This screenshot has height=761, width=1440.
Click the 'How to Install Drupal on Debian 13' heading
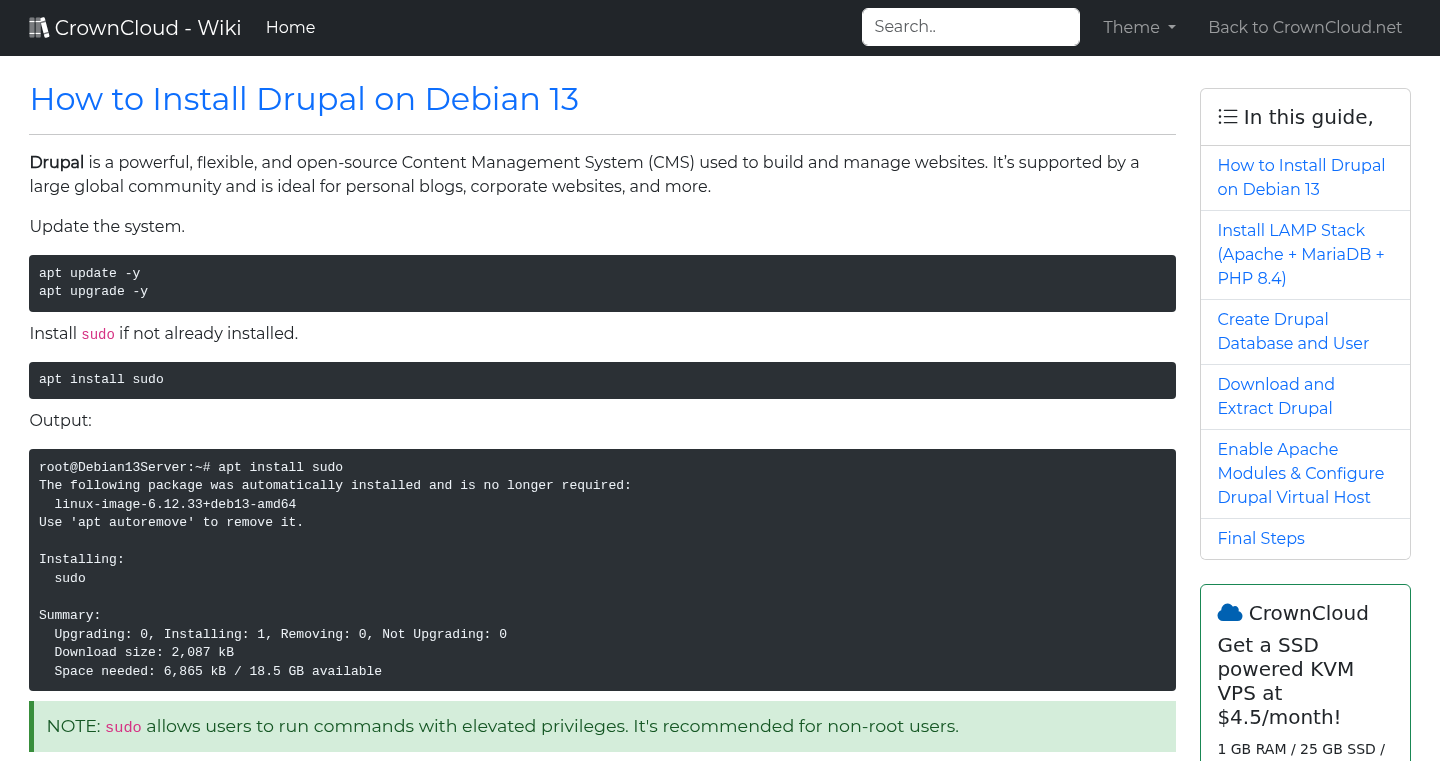click(304, 99)
